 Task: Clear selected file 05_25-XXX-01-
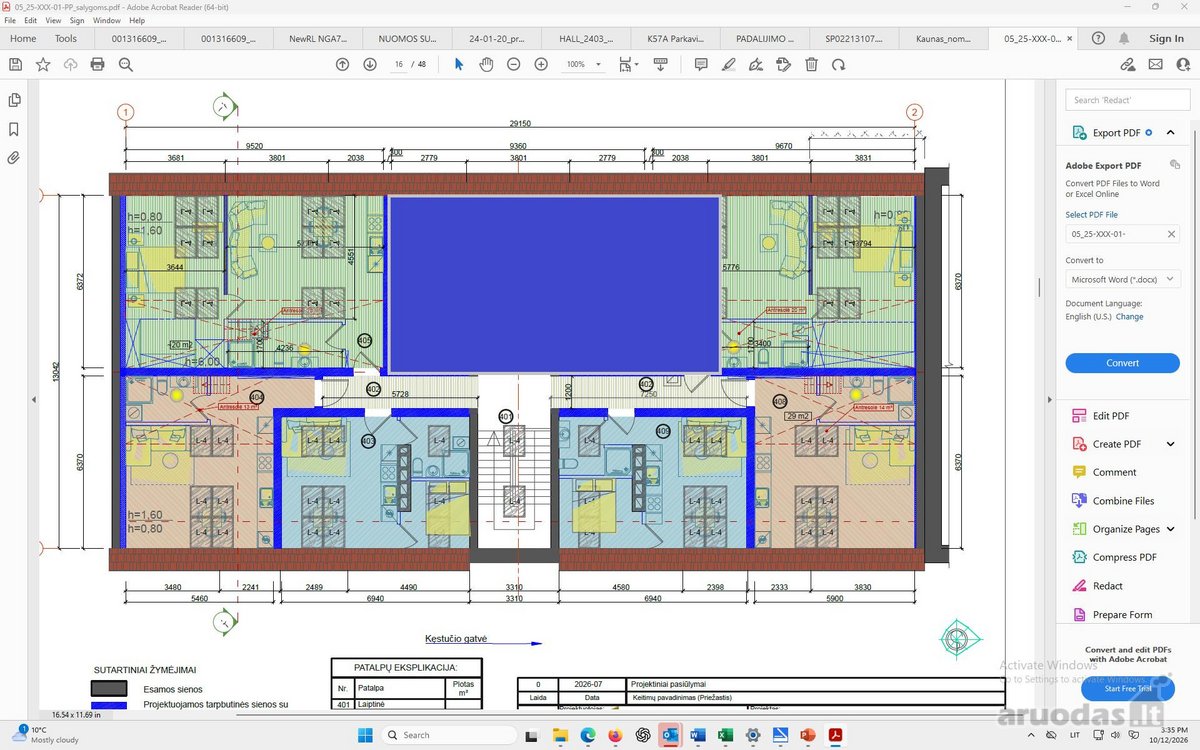pyautogui.click(x=1171, y=234)
